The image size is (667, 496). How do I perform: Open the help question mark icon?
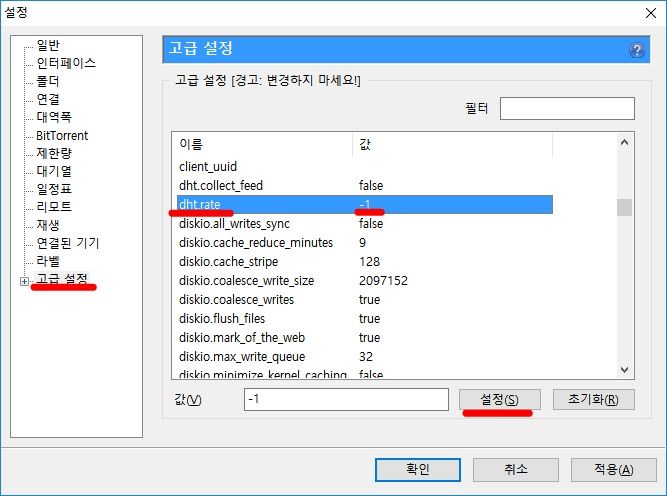[636, 50]
